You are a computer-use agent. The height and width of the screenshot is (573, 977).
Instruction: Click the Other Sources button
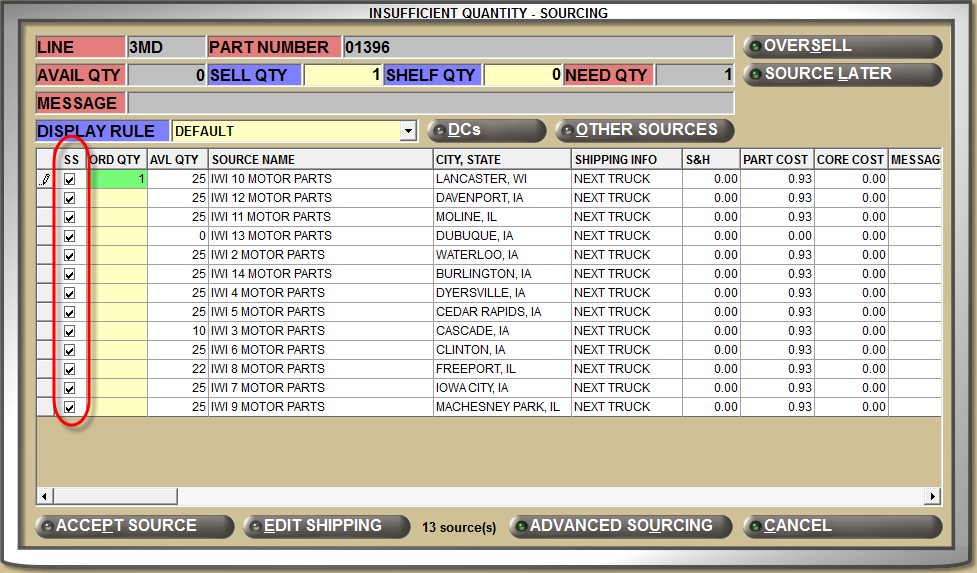point(645,131)
